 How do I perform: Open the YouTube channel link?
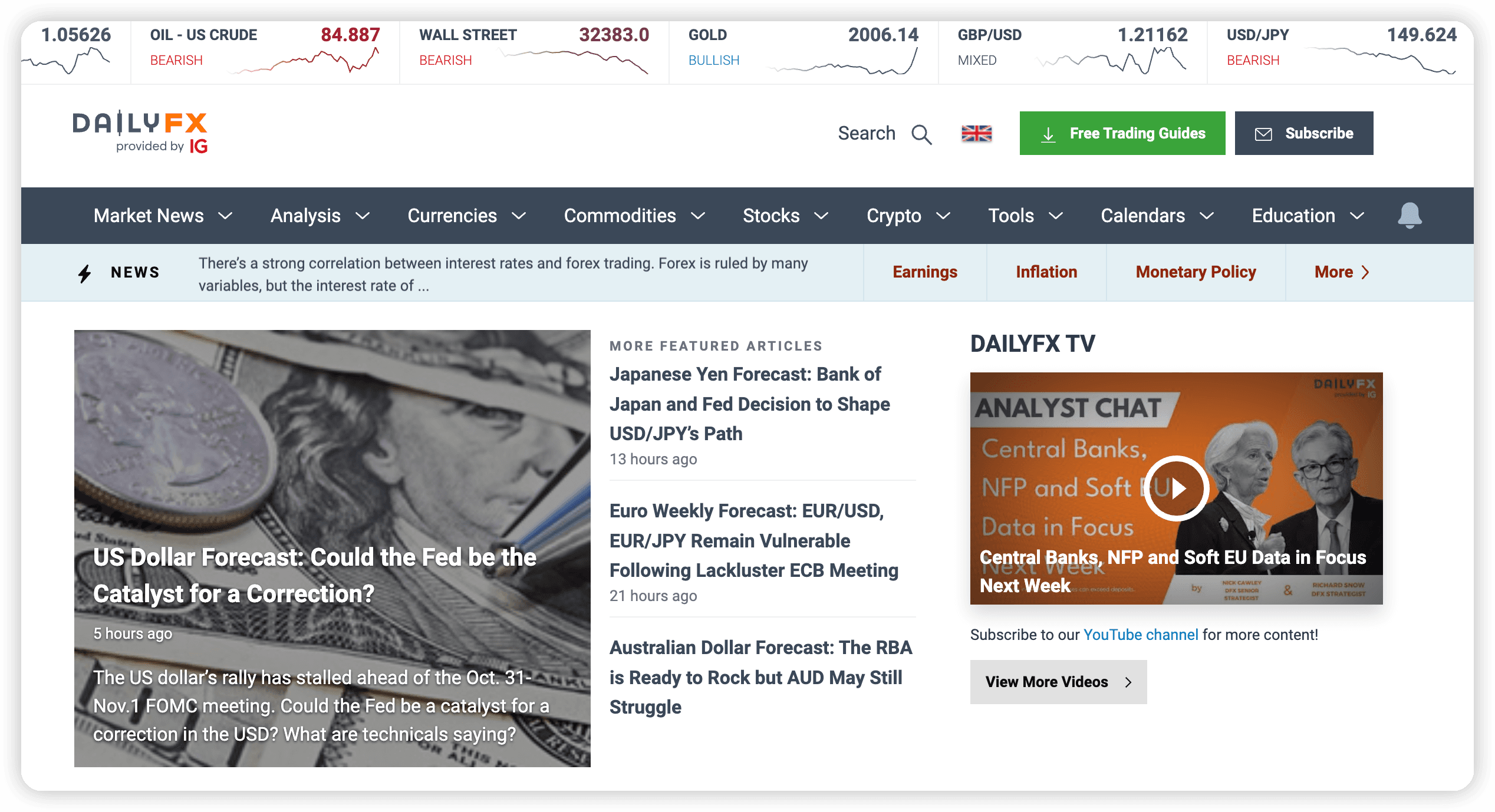pyautogui.click(x=1141, y=635)
